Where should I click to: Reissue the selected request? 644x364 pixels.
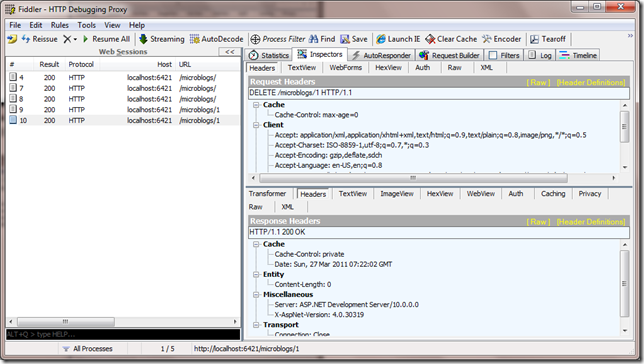40,39
